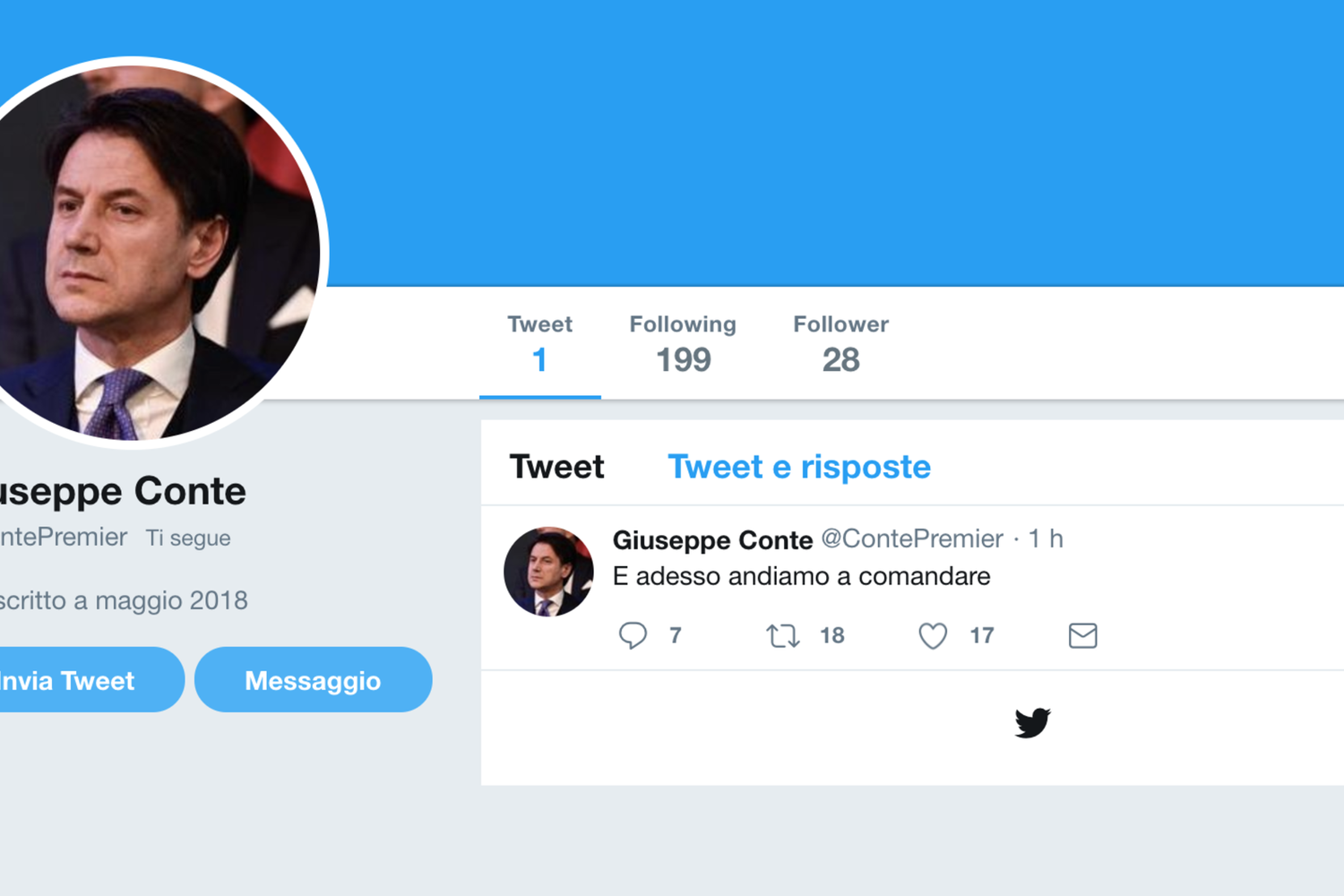1344x896 pixels.
Task: Click the Giuseppe Conte name in tweet
Action: (712, 539)
